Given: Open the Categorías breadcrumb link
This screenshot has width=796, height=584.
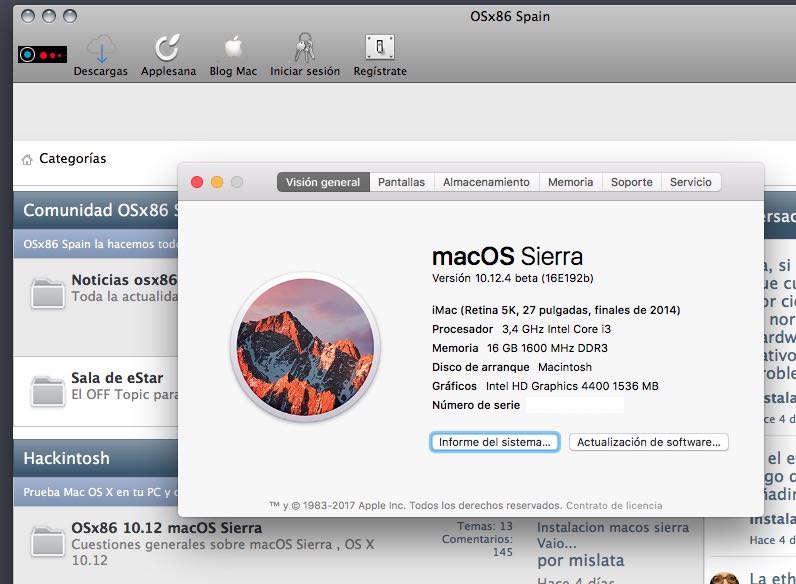Looking at the screenshot, I should point(73,158).
